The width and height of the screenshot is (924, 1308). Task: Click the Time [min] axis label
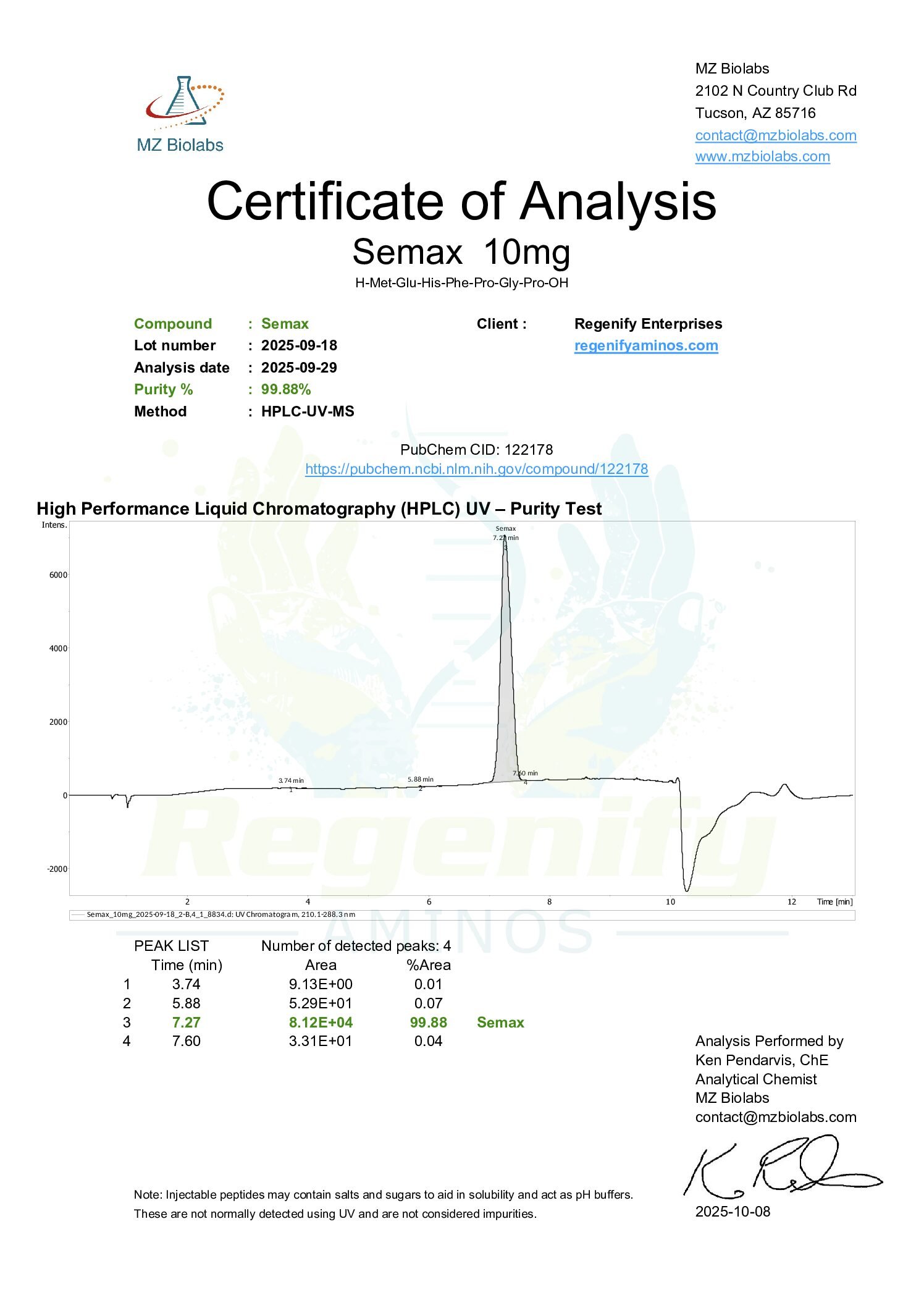(x=834, y=902)
